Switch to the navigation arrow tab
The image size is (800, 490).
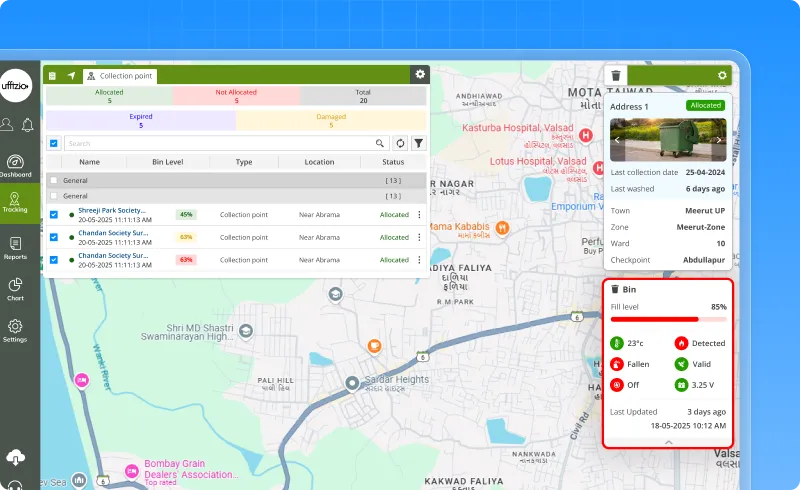71,75
